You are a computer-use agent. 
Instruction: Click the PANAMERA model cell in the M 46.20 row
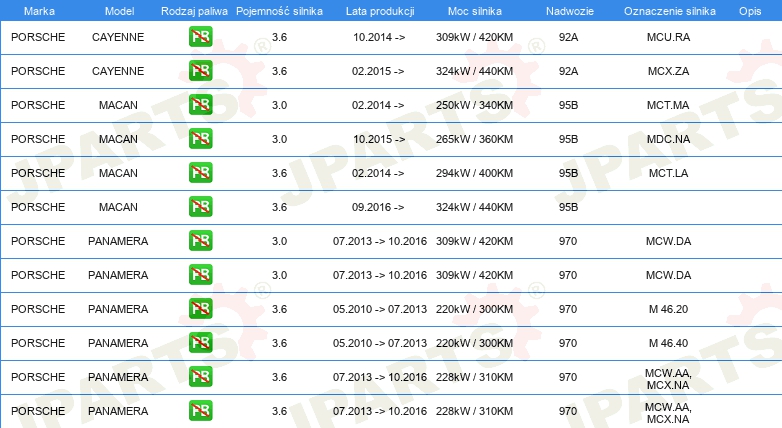[118, 309]
